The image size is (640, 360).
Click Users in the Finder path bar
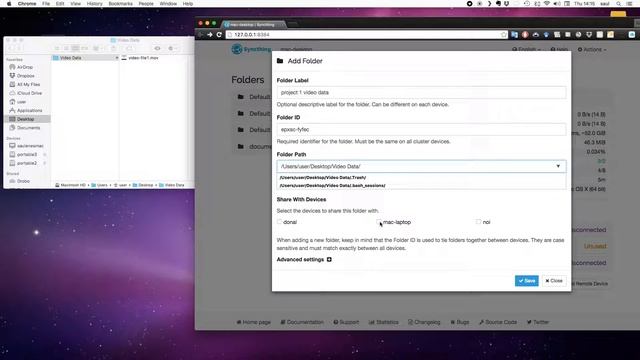[99, 185]
